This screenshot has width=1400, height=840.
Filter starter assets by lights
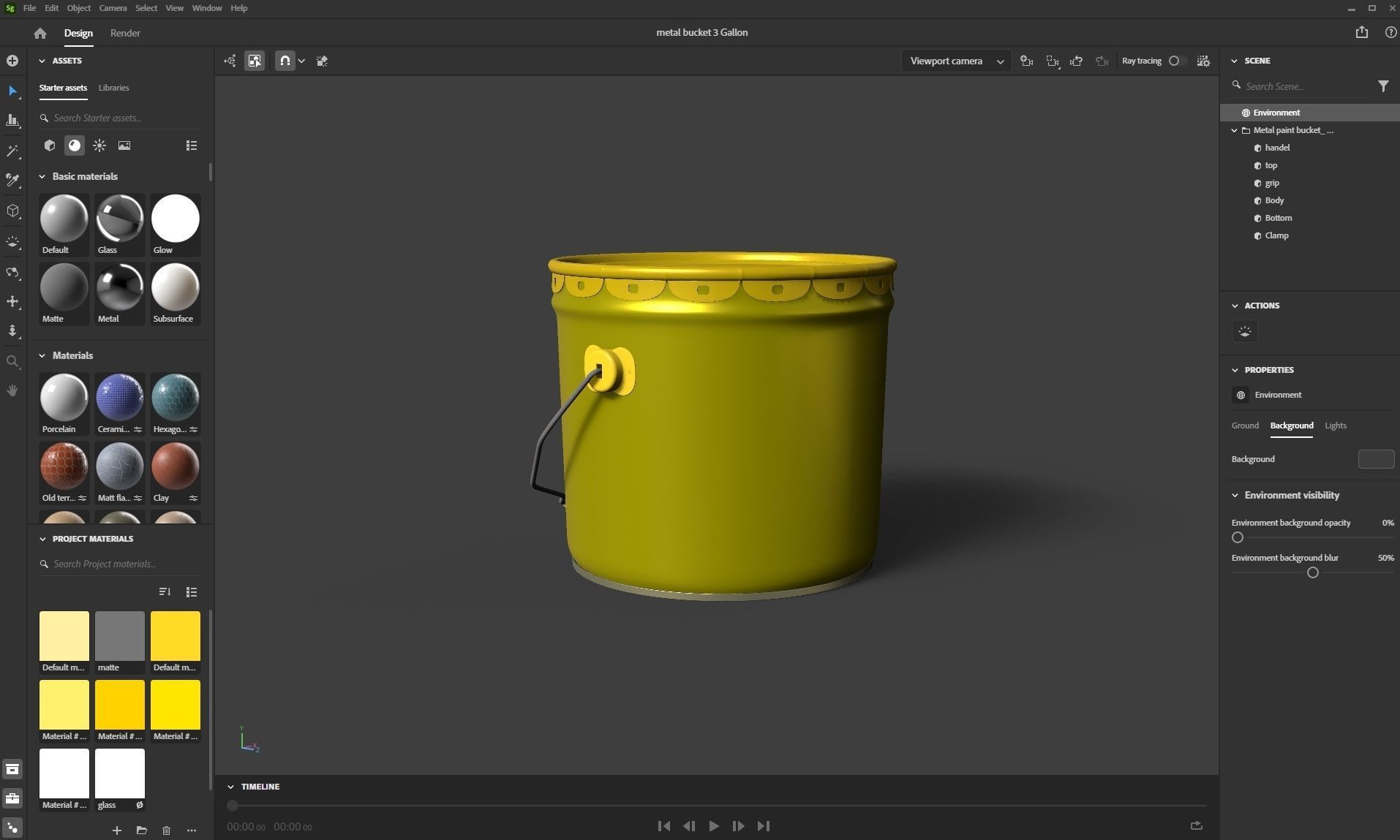[99, 145]
